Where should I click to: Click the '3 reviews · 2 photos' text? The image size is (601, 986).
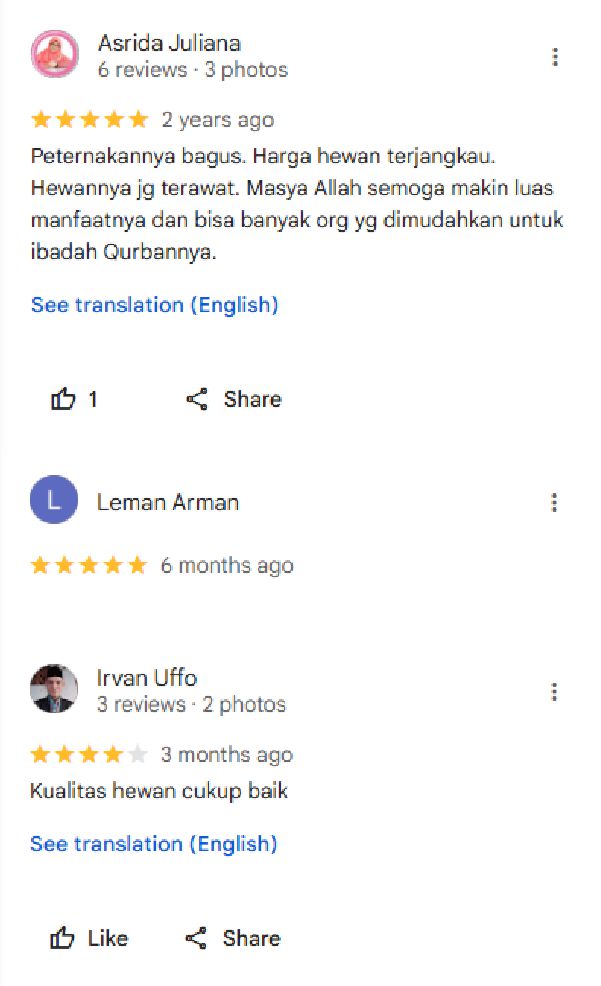(191, 704)
